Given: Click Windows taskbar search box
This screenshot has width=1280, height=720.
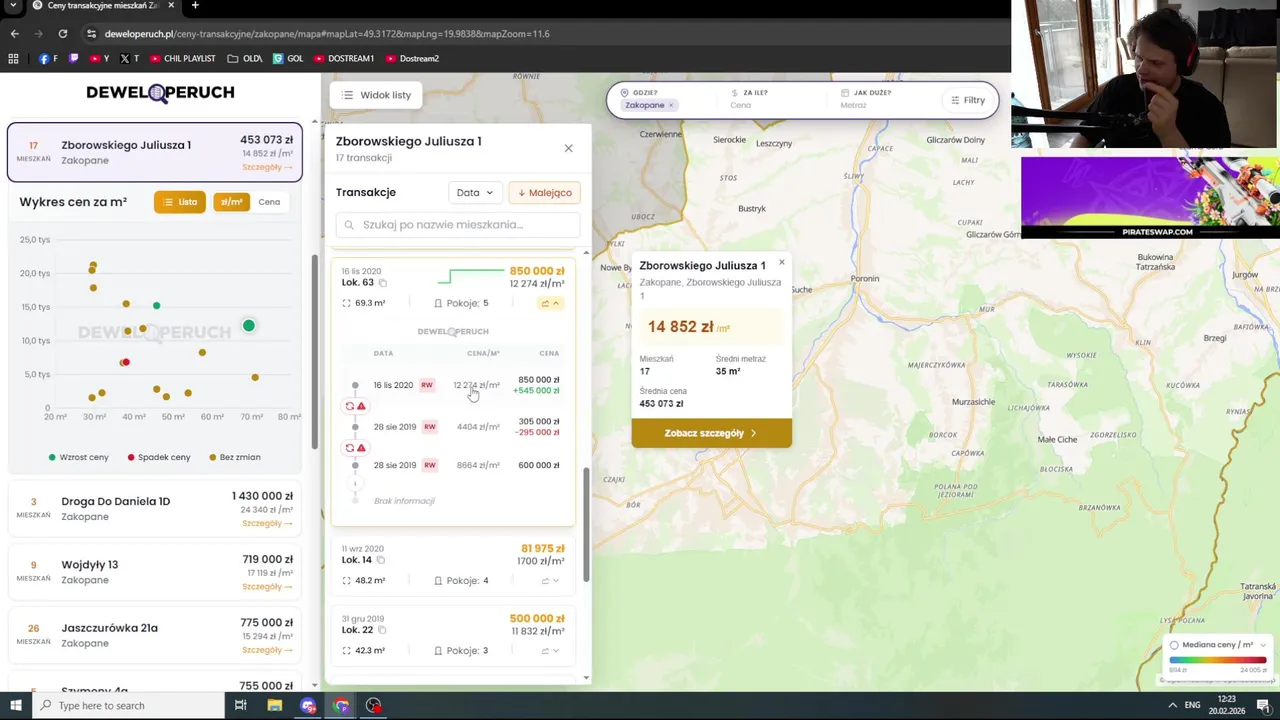Looking at the screenshot, I should pos(128,706).
